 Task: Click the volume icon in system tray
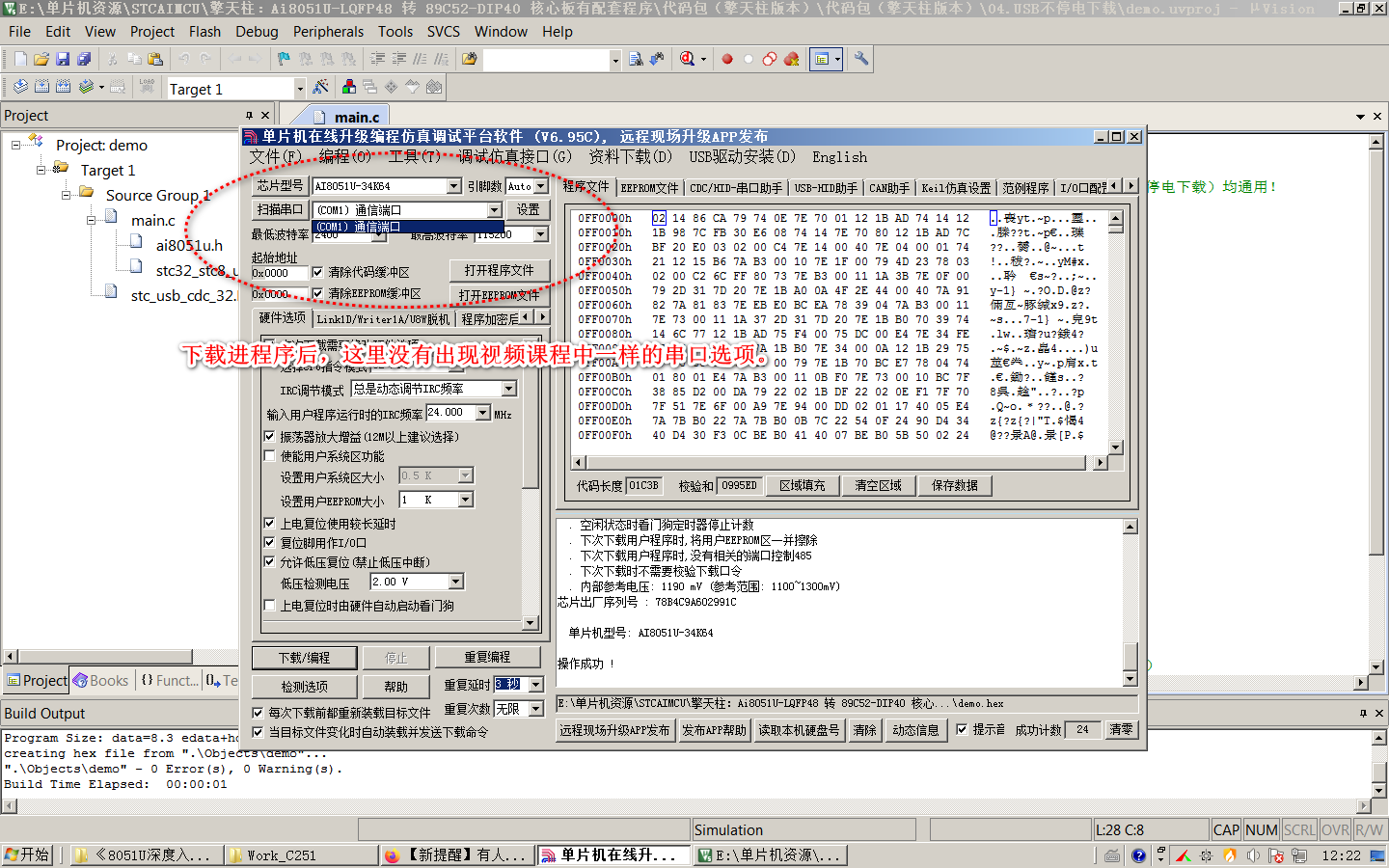[1253, 855]
